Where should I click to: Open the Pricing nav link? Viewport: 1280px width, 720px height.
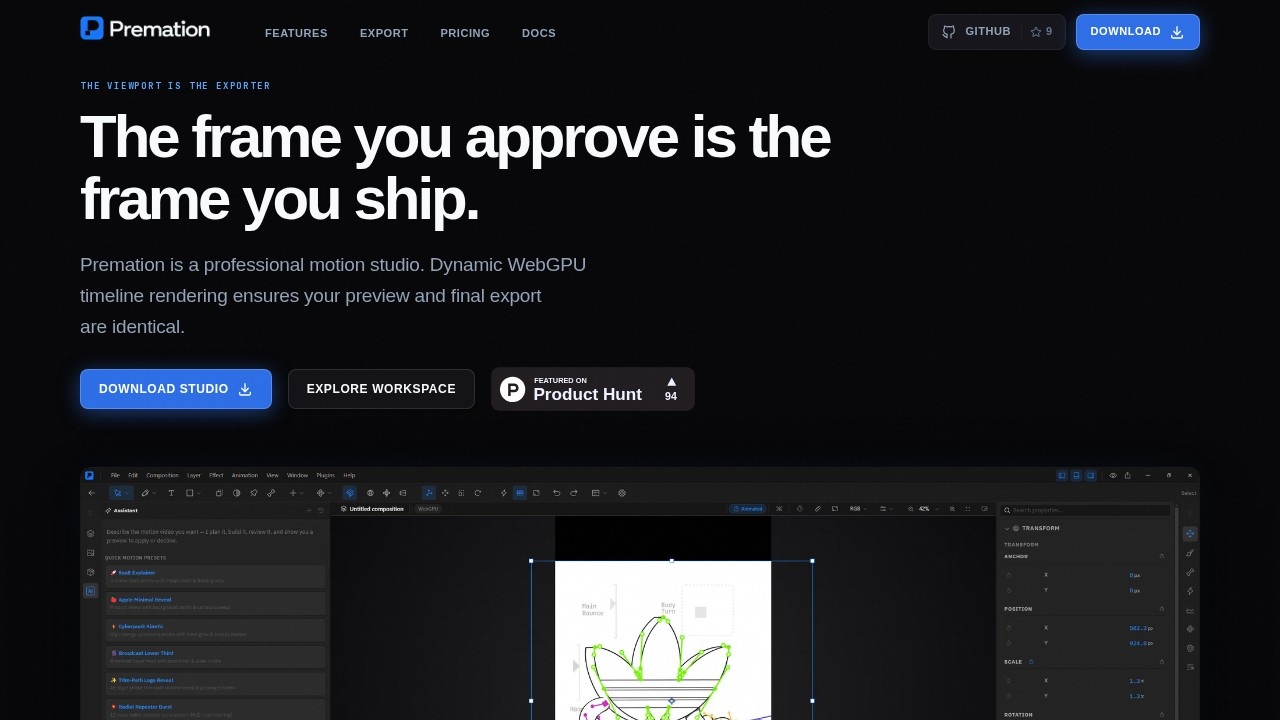tap(465, 33)
